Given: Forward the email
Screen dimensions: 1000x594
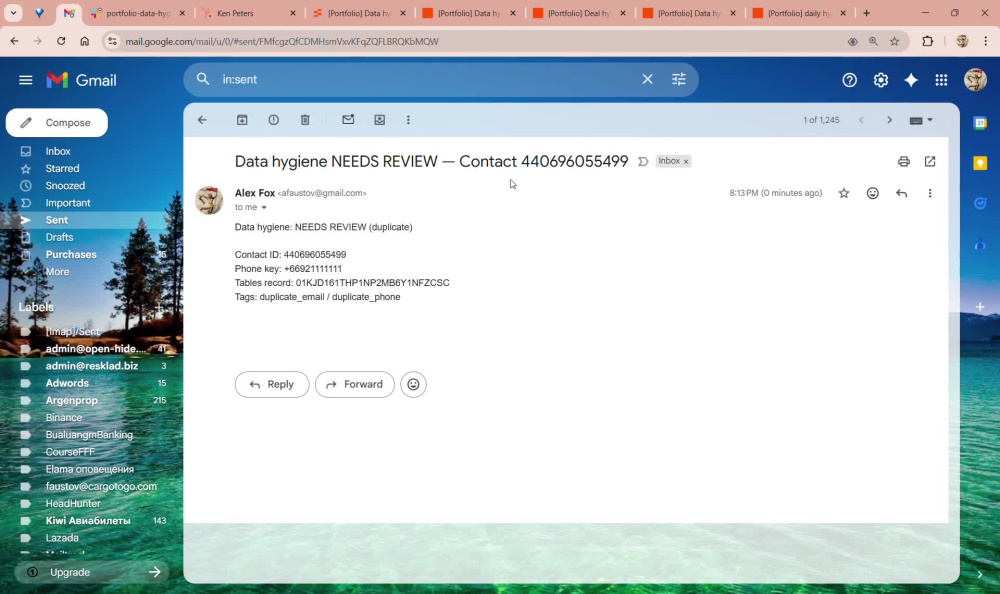Looking at the screenshot, I should tap(355, 384).
